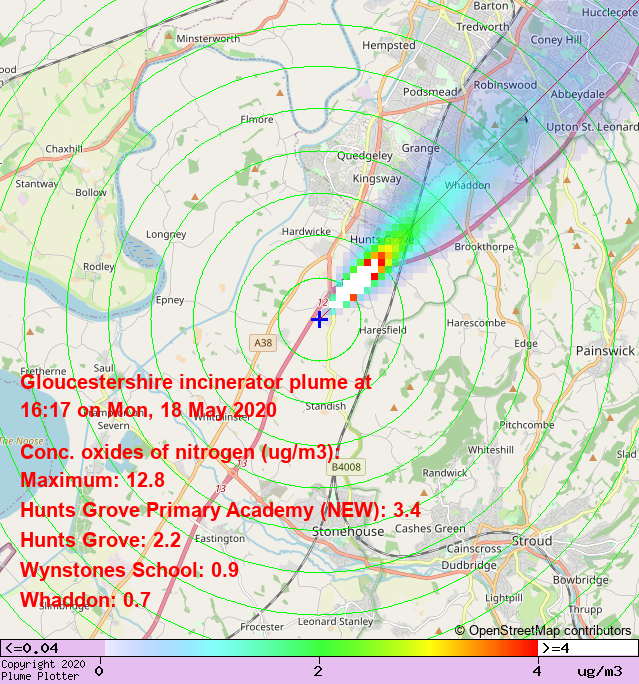Click the Harescombe village label

pyautogui.click(x=476, y=323)
